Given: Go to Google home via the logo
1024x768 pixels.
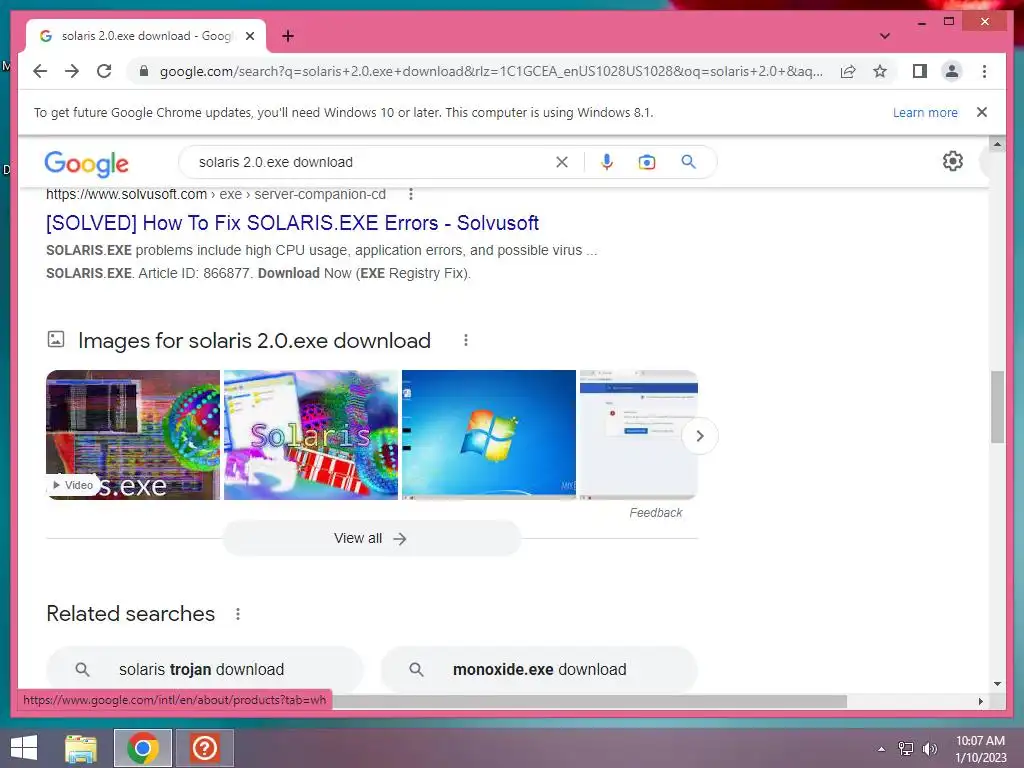Looking at the screenshot, I should [86, 163].
